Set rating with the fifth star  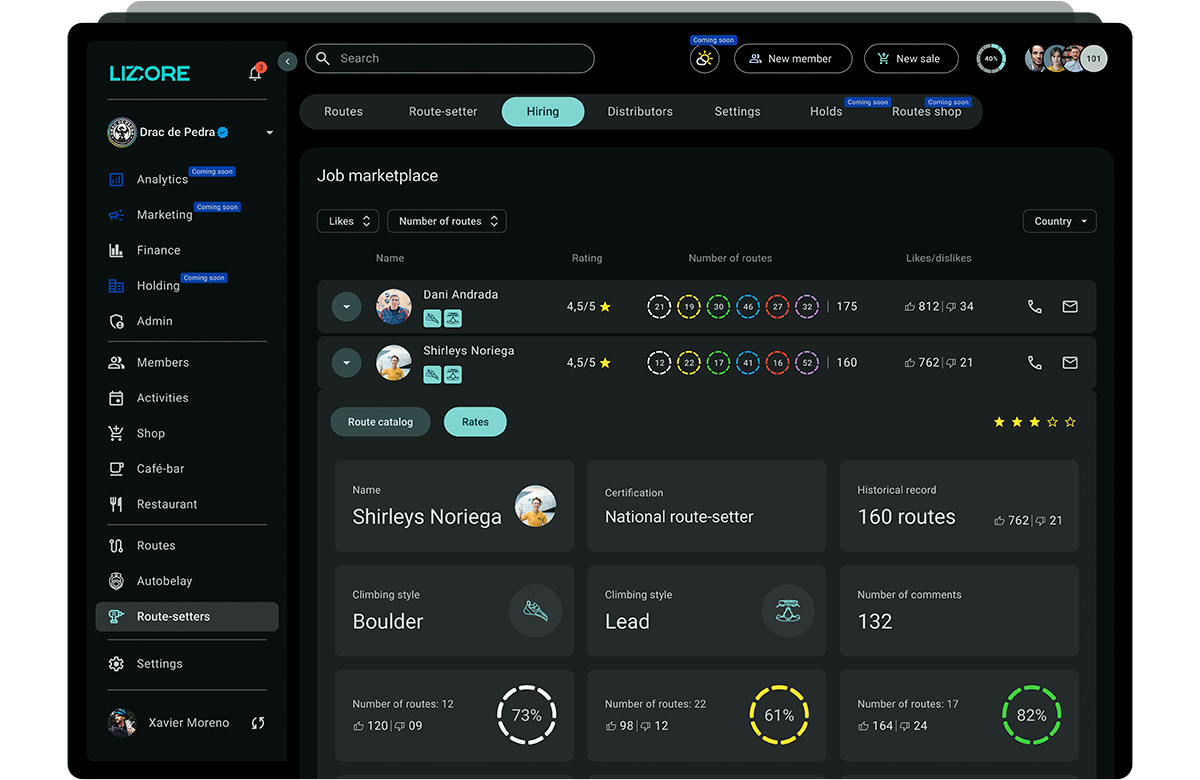[1070, 422]
